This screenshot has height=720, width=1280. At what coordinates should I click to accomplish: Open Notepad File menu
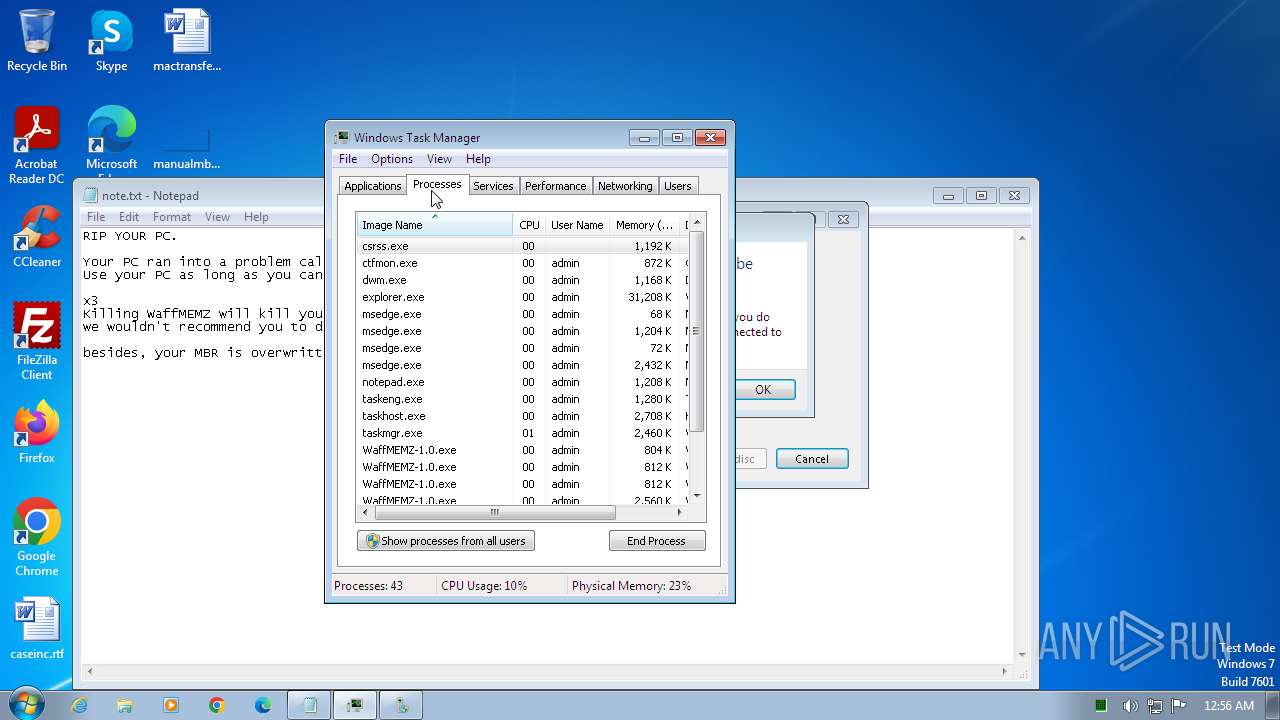coord(96,217)
